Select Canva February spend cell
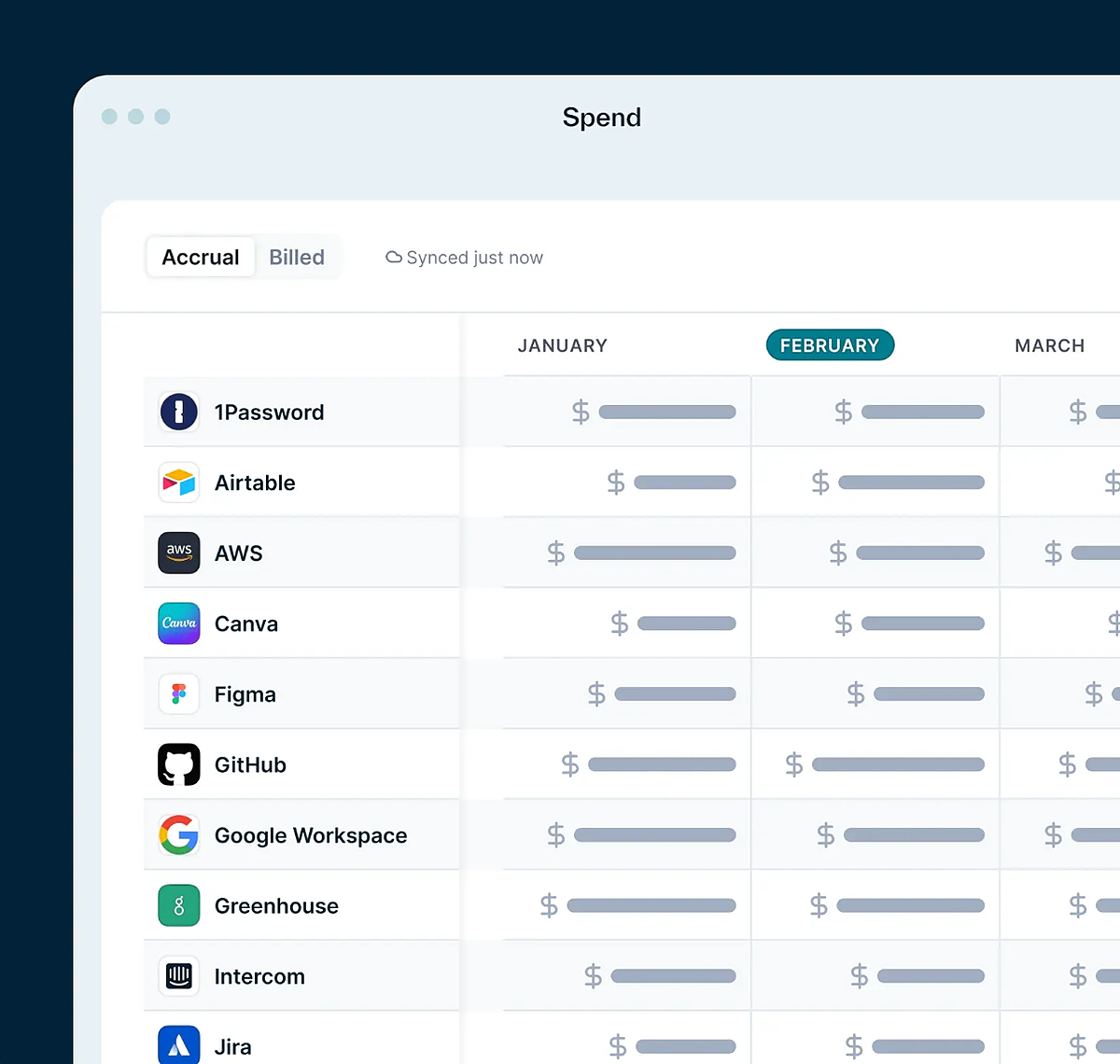This screenshot has height=1064, width=1120. coord(875,623)
